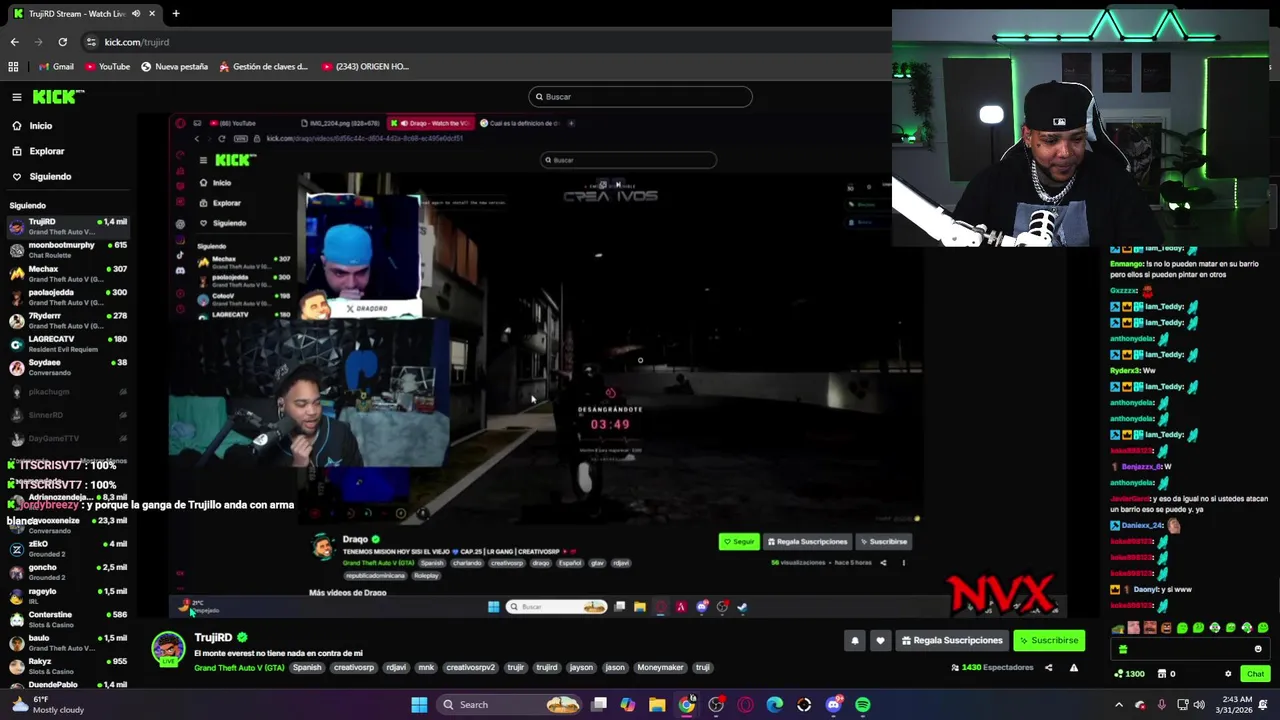Click the Buscar search field
This screenshot has height=720, width=1280.
(x=640, y=97)
